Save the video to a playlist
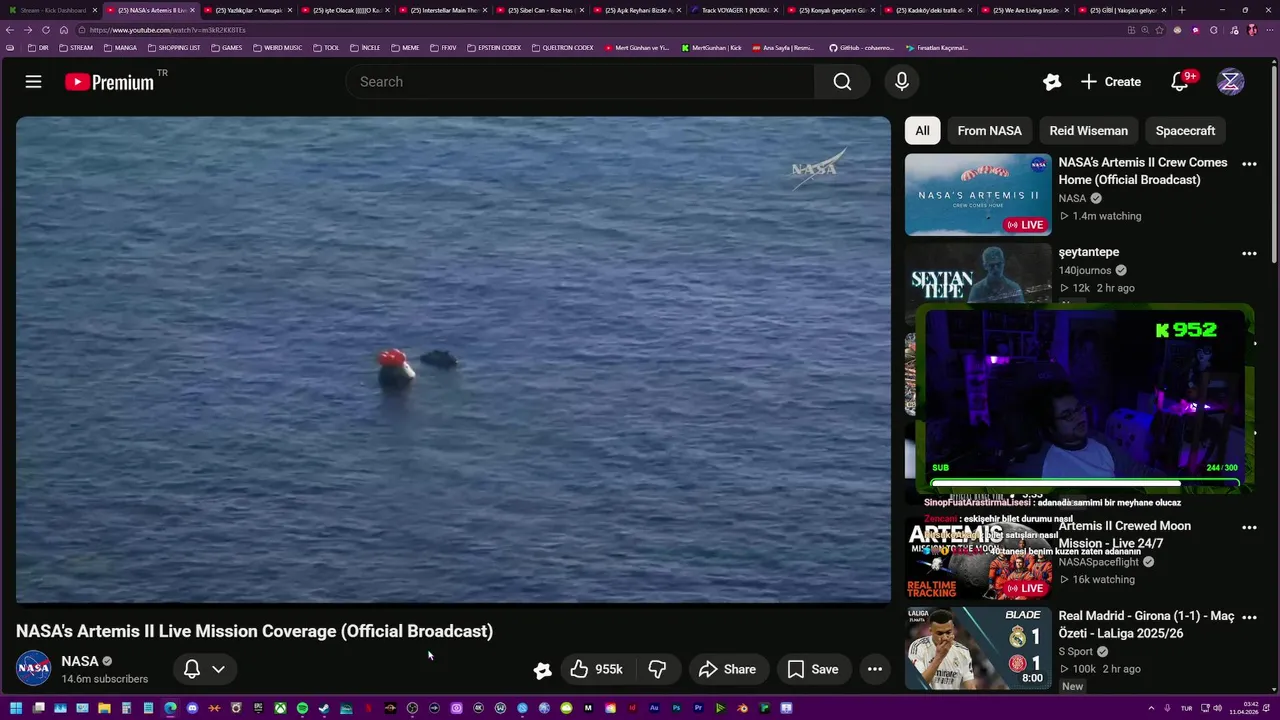This screenshot has height=720, width=1280. (x=813, y=669)
